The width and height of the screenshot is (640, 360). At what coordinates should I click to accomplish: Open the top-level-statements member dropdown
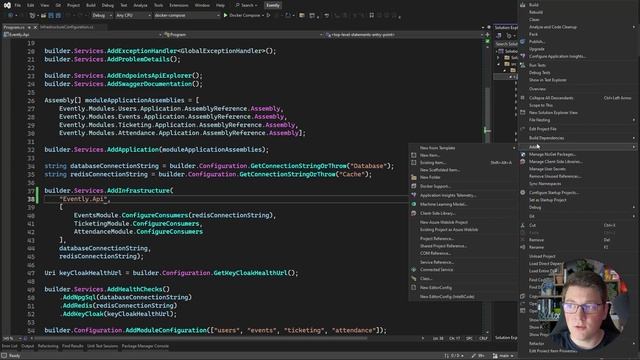[x=403, y=35]
